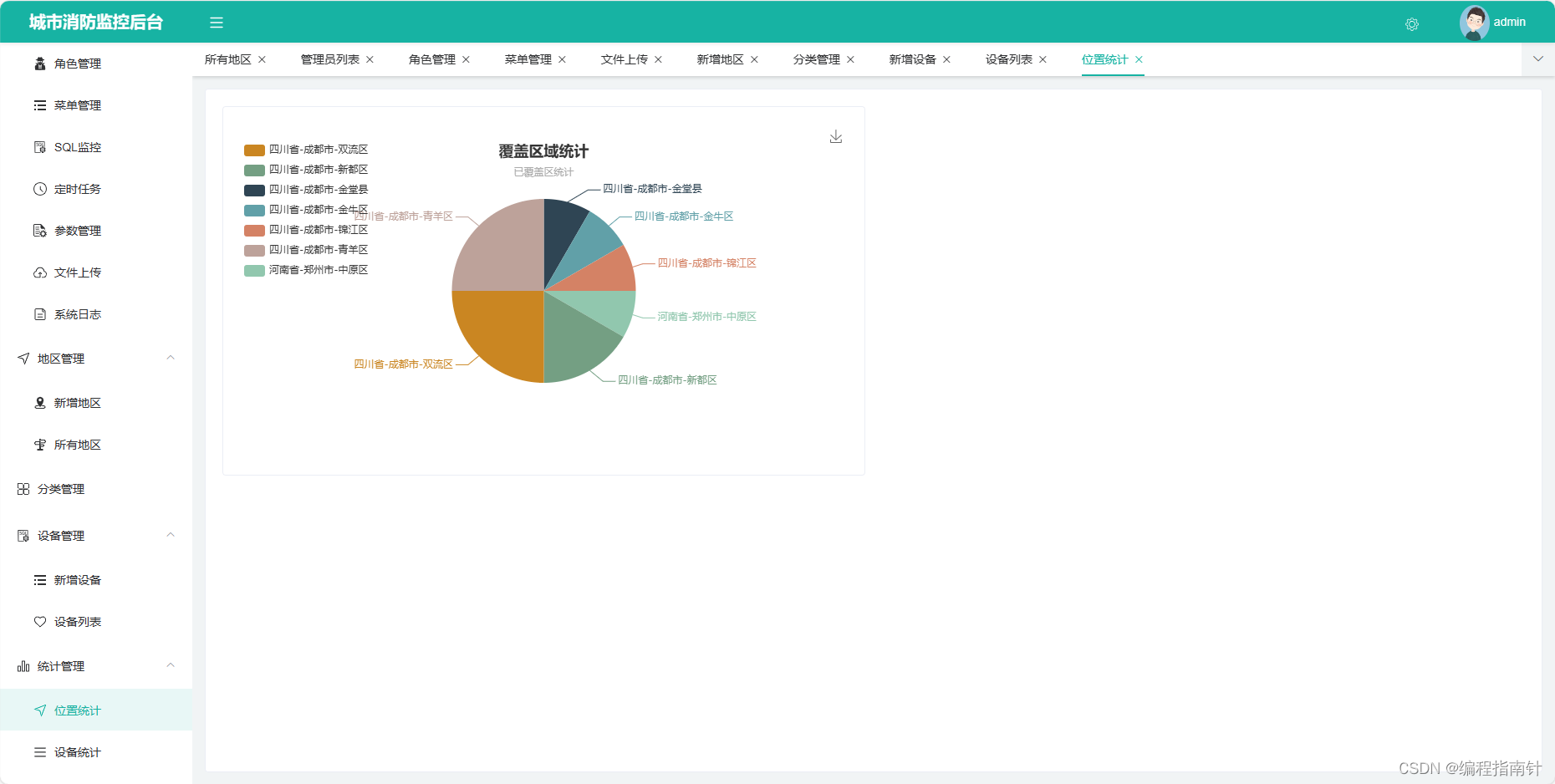Collapse the 设备管理 submenu chevron
1555x784 pixels.
pyautogui.click(x=171, y=535)
